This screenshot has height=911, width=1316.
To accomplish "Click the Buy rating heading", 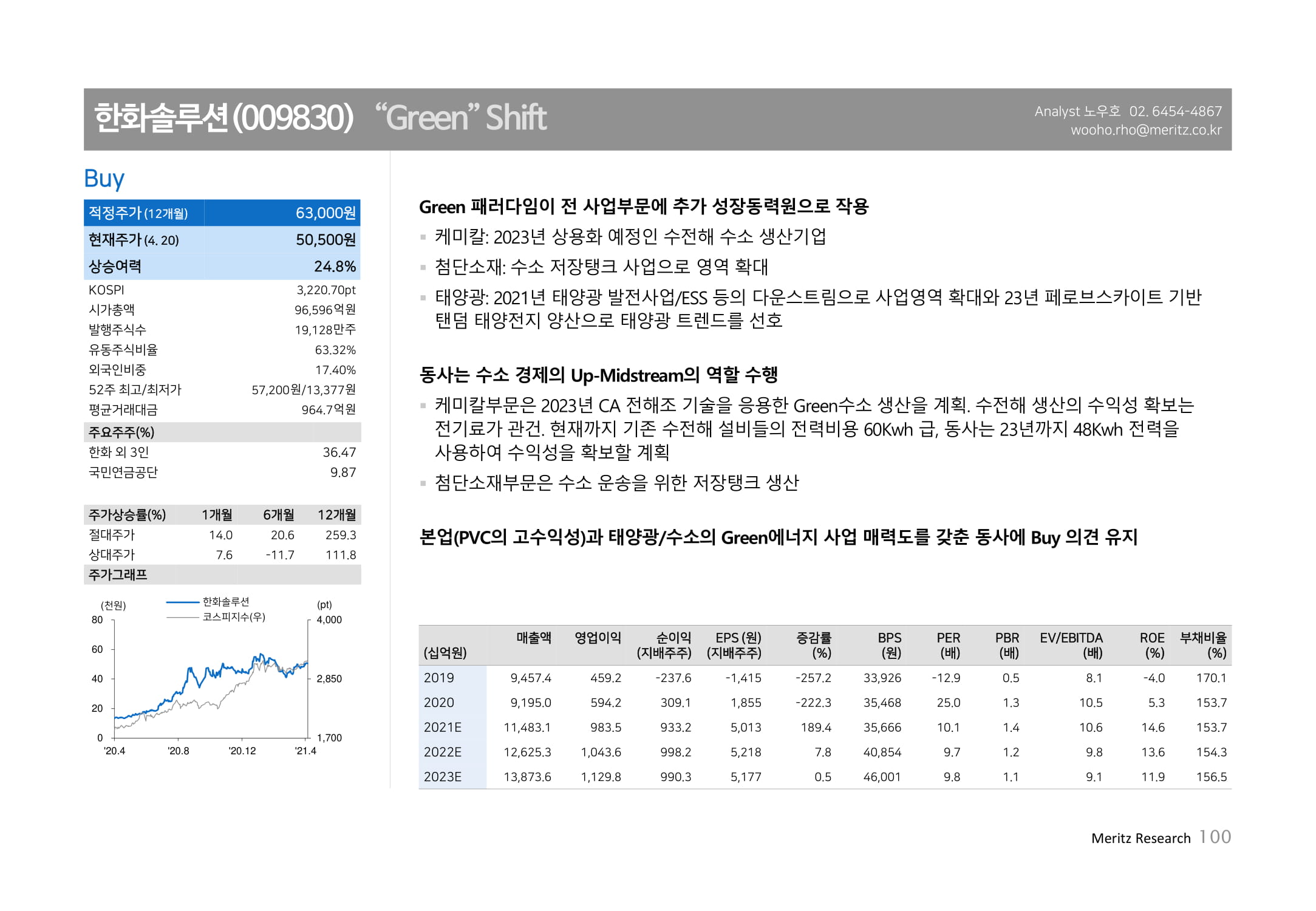I will (104, 179).
